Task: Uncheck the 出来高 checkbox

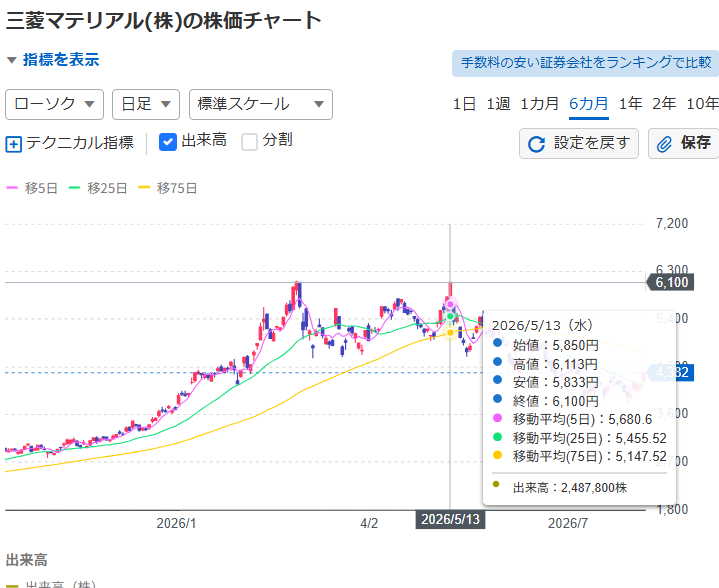Action: (168, 142)
